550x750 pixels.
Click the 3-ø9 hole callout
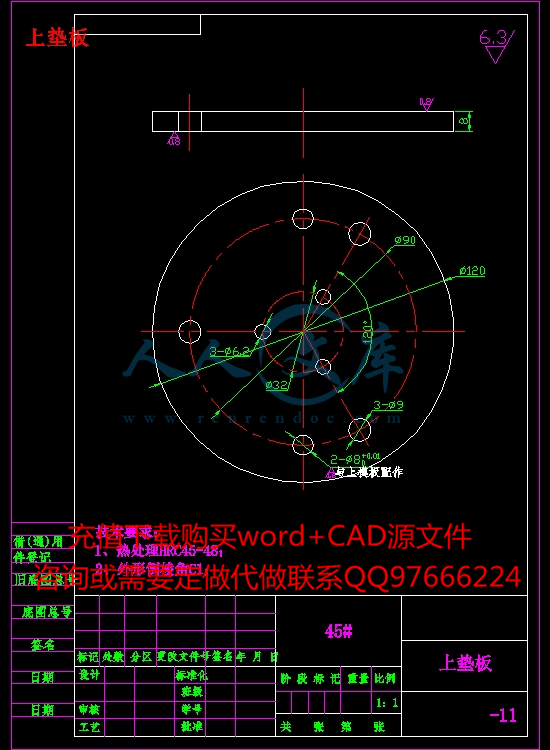click(388, 405)
